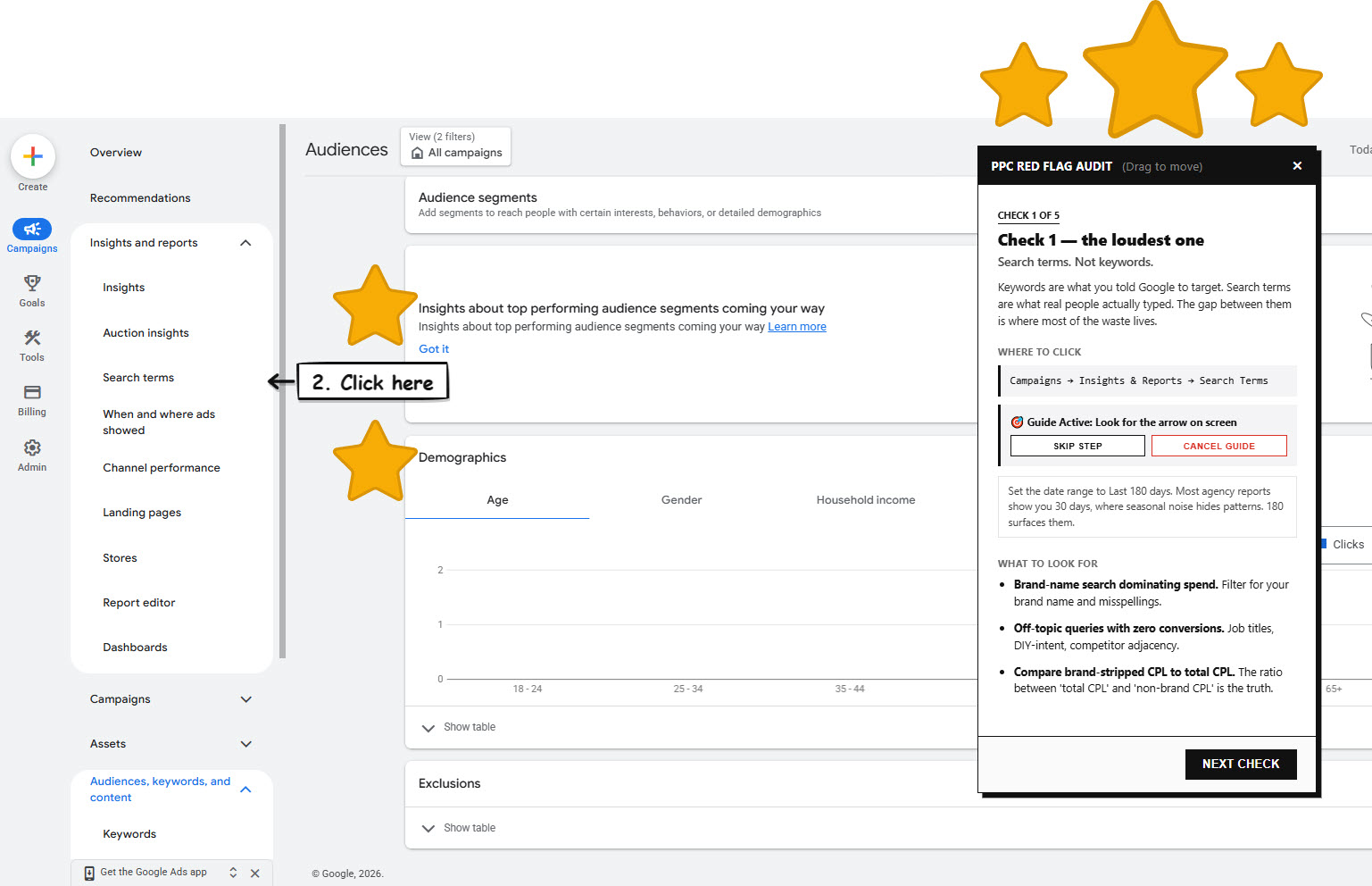The image size is (1372, 886).
Task: Click the Clicks legend color swatch
Action: tap(1324, 544)
